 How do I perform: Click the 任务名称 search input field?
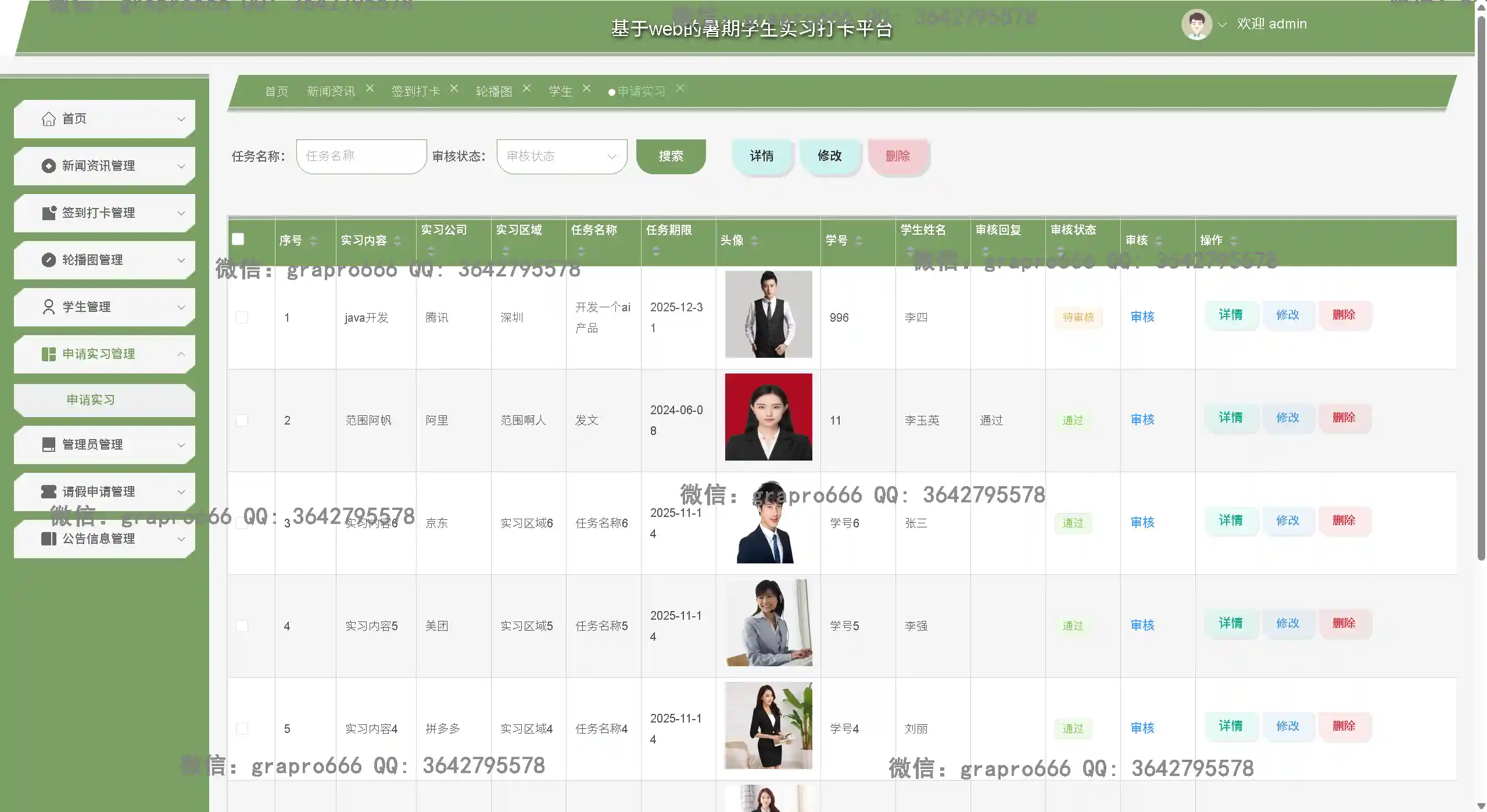[x=361, y=156]
